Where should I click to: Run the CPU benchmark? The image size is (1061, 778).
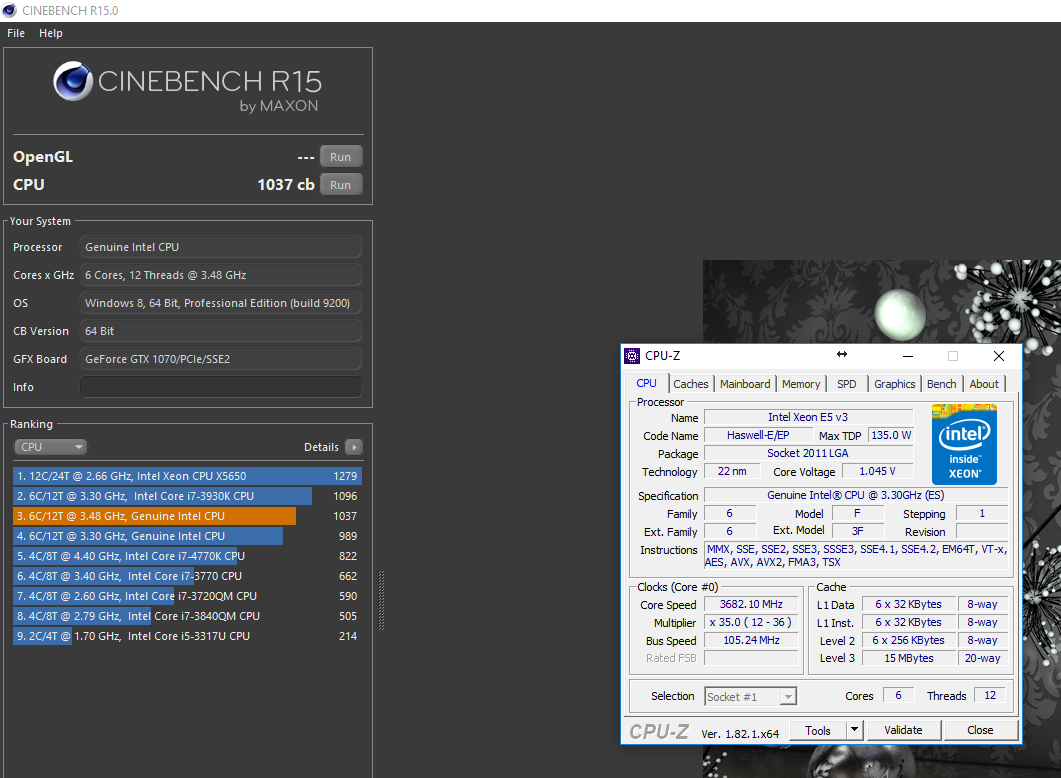tap(340, 185)
